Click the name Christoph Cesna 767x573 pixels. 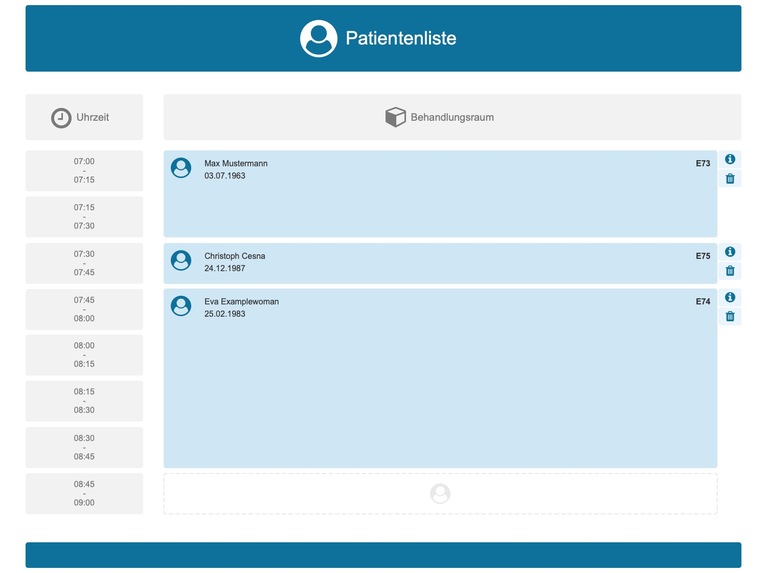[235, 256]
